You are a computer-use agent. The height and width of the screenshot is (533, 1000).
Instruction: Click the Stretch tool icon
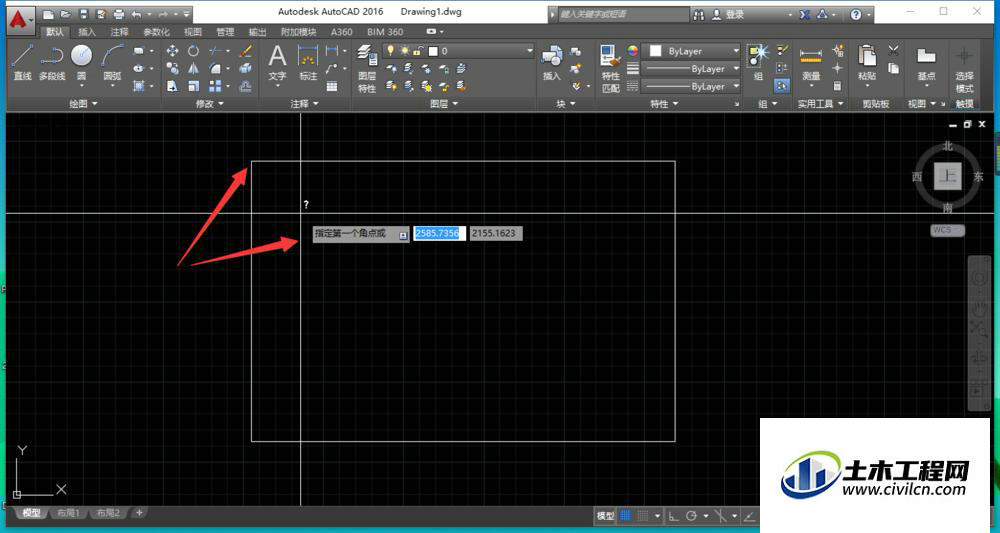[172, 85]
